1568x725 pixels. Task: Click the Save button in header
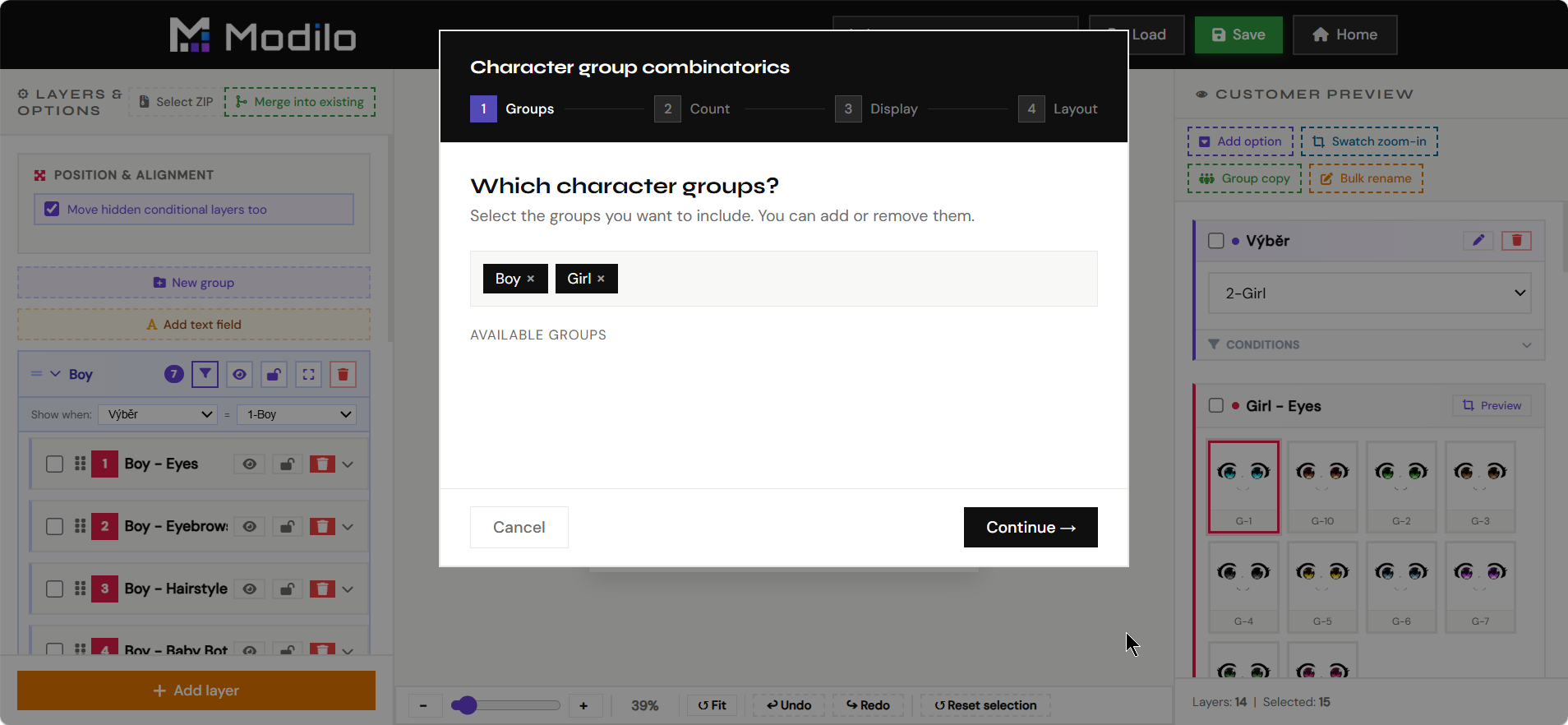[1238, 35]
